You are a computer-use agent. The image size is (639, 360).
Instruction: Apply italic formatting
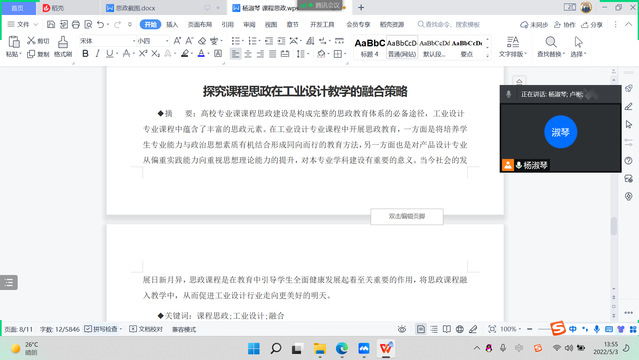[x=97, y=53]
